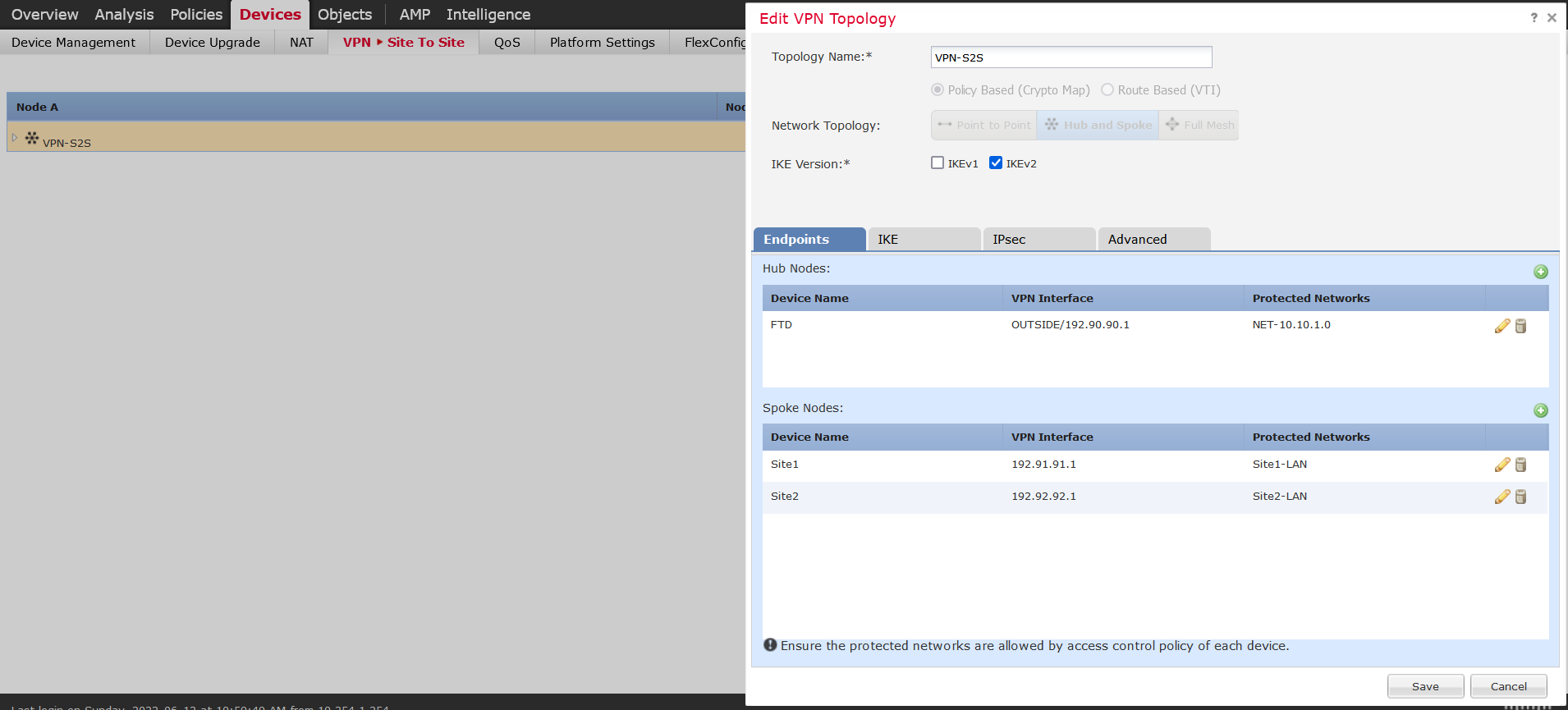Edit the Site1 spoke node with the pencil icon
The image size is (1568, 710).
[1502, 465]
